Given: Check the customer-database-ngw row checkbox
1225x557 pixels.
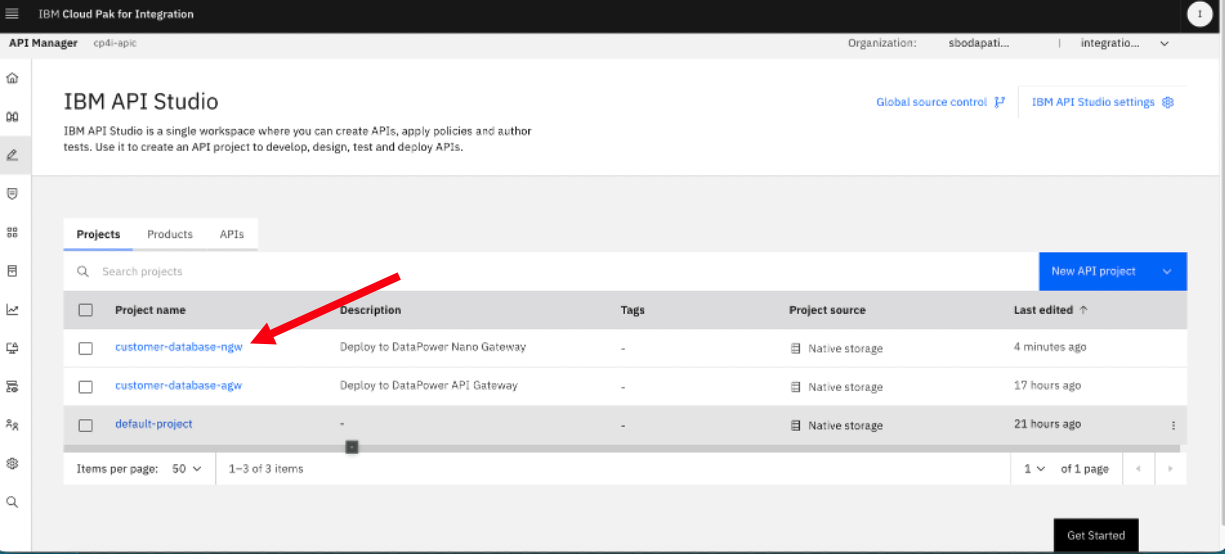Looking at the screenshot, I should [86, 348].
